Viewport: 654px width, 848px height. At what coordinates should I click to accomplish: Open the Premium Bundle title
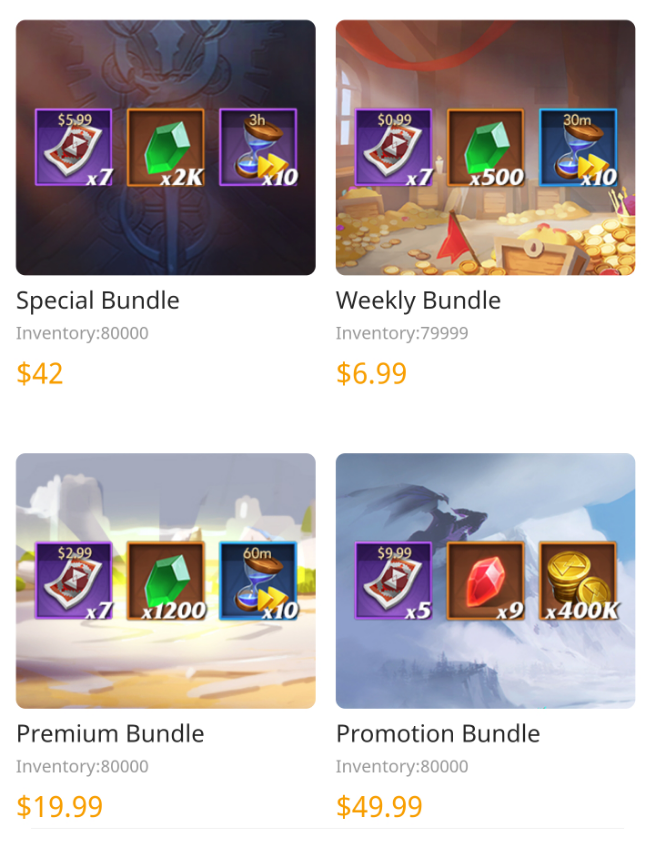(110, 734)
